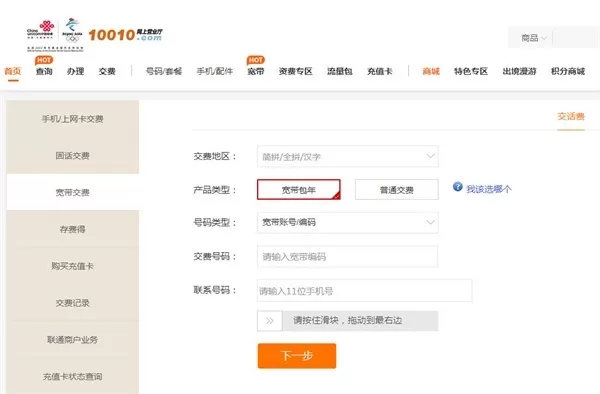Open the 号码类型 dropdown
The height and width of the screenshot is (394, 600).
[x=347, y=222]
